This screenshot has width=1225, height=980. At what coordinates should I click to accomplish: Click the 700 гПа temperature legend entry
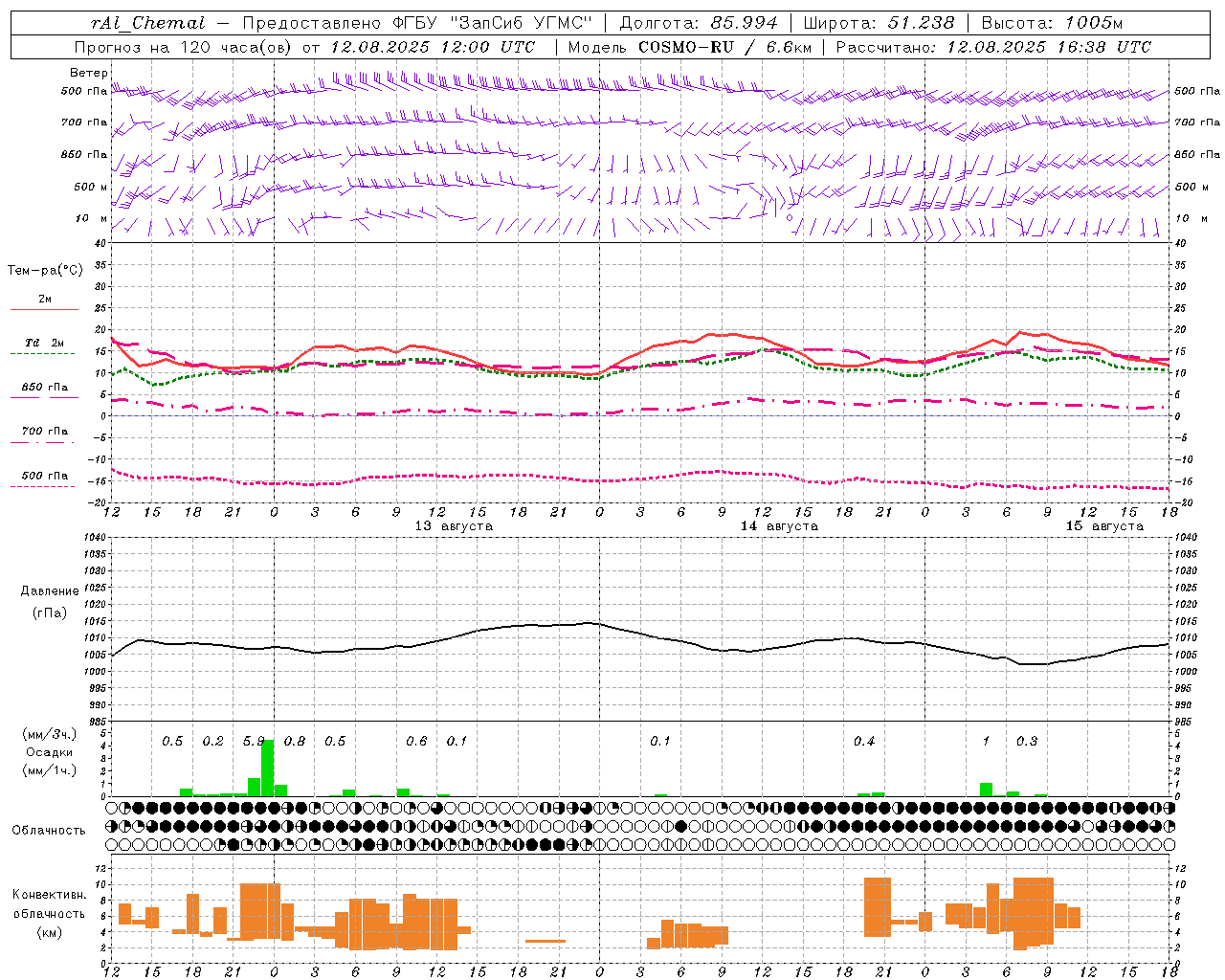44,431
